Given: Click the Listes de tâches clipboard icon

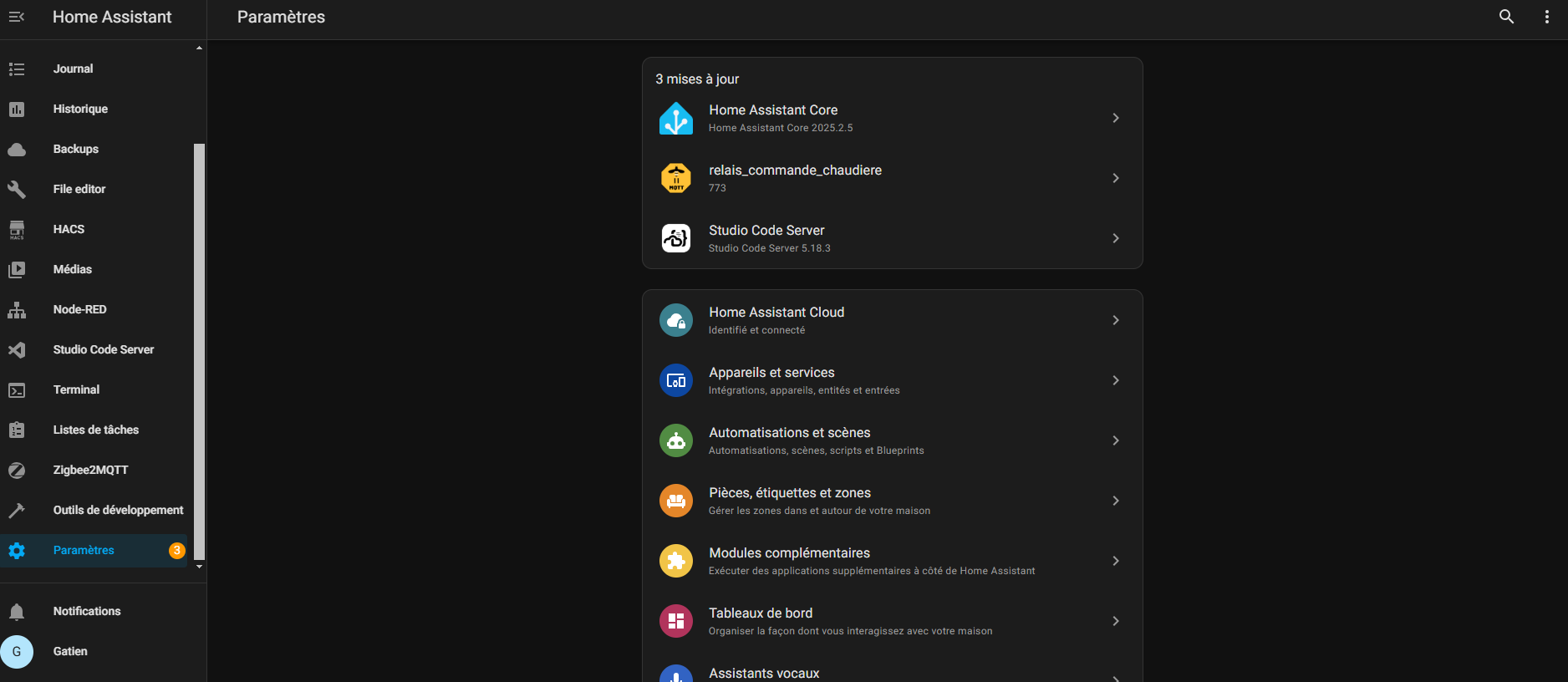Looking at the screenshot, I should pyautogui.click(x=17, y=430).
